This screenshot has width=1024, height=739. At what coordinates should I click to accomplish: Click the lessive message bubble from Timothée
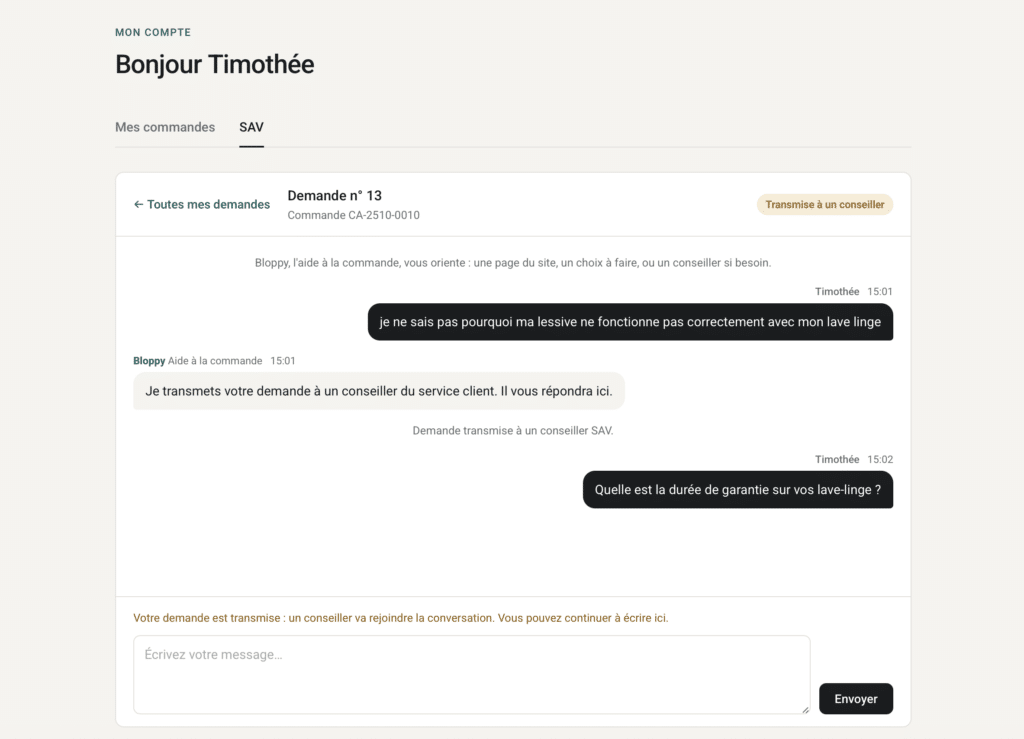point(630,322)
